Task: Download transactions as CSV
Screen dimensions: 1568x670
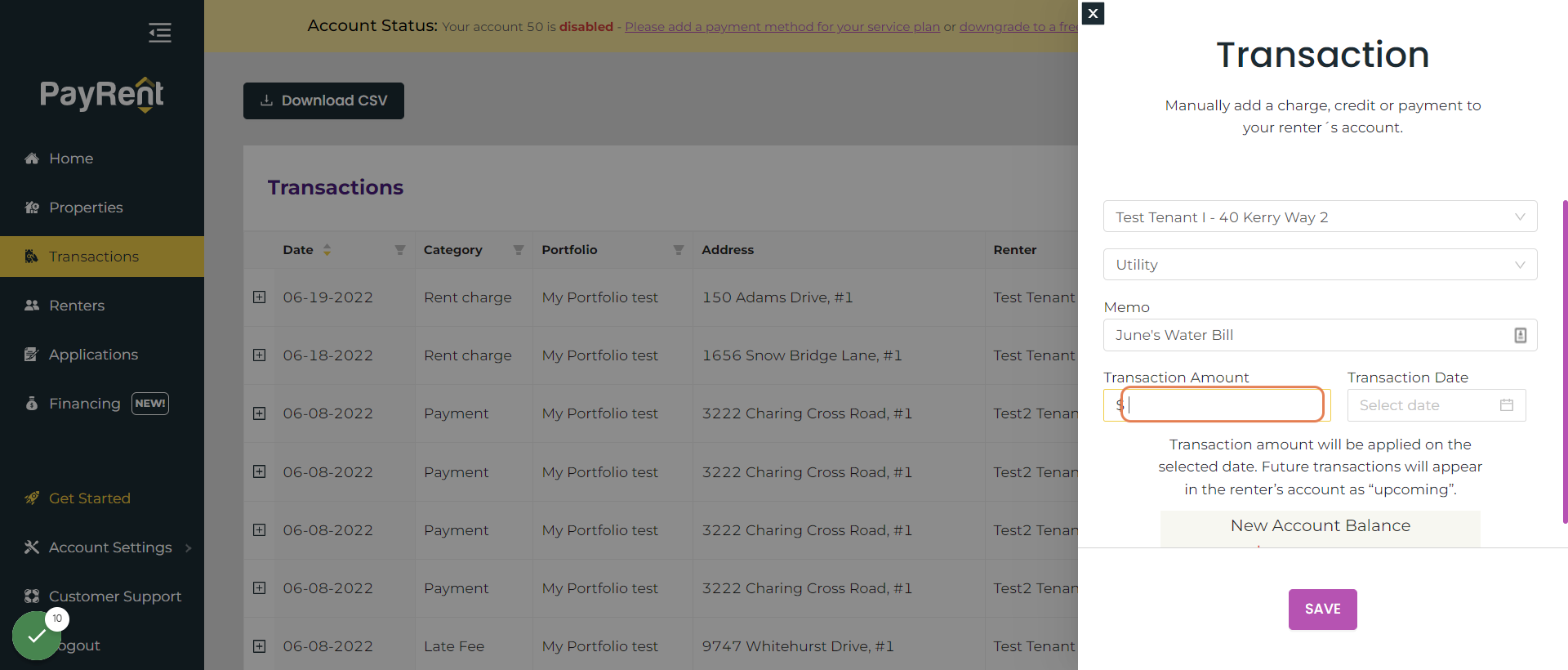Action: tap(323, 100)
